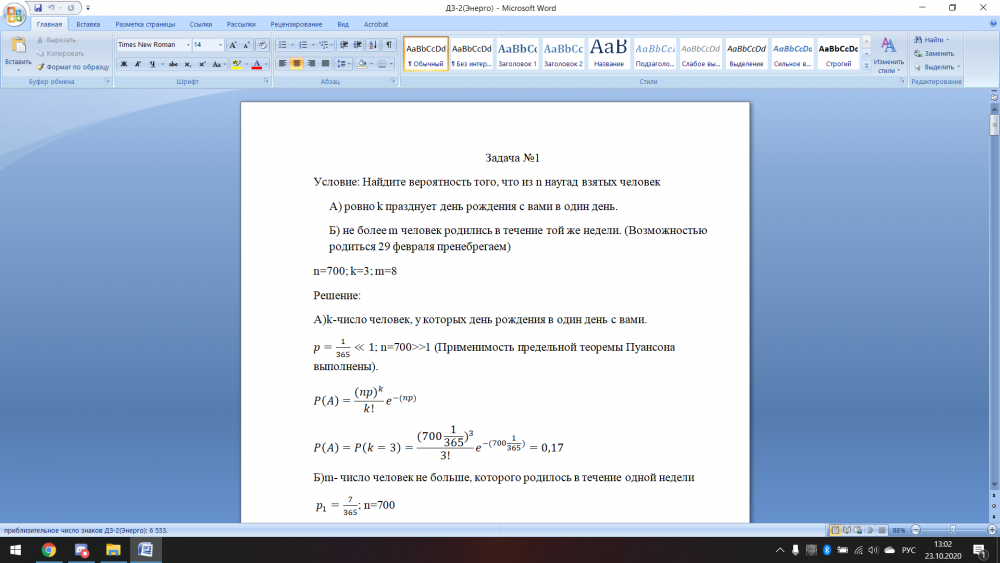Clear formatting icon in Font group

tap(262, 45)
